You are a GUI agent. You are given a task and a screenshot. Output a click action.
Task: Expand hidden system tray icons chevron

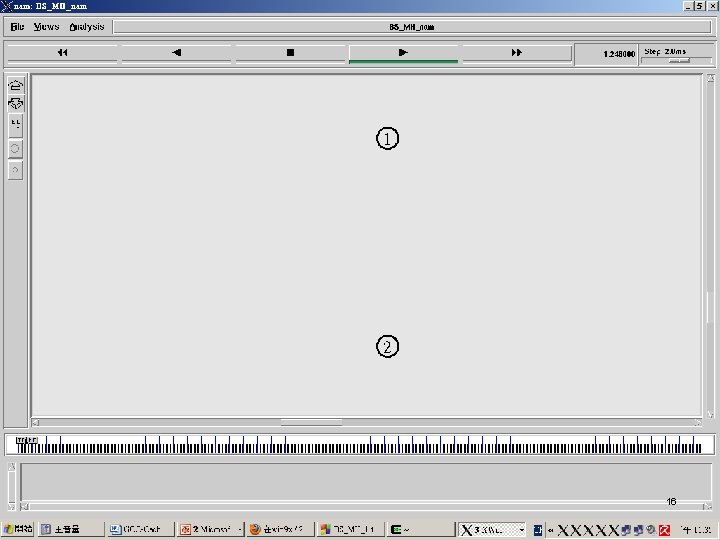pyautogui.click(x=551, y=530)
